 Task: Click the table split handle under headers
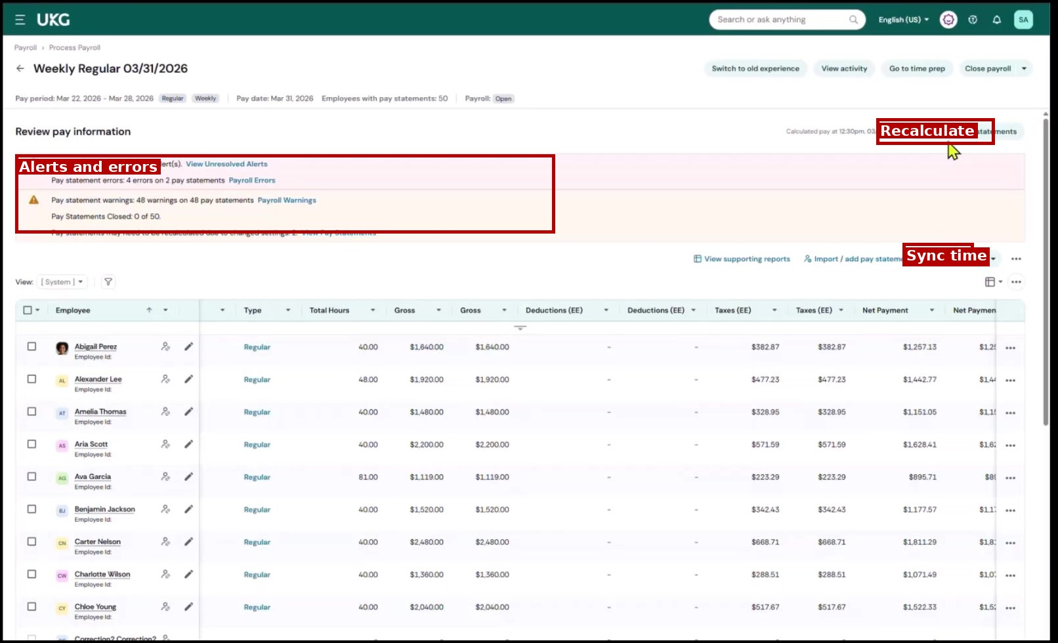(x=520, y=328)
